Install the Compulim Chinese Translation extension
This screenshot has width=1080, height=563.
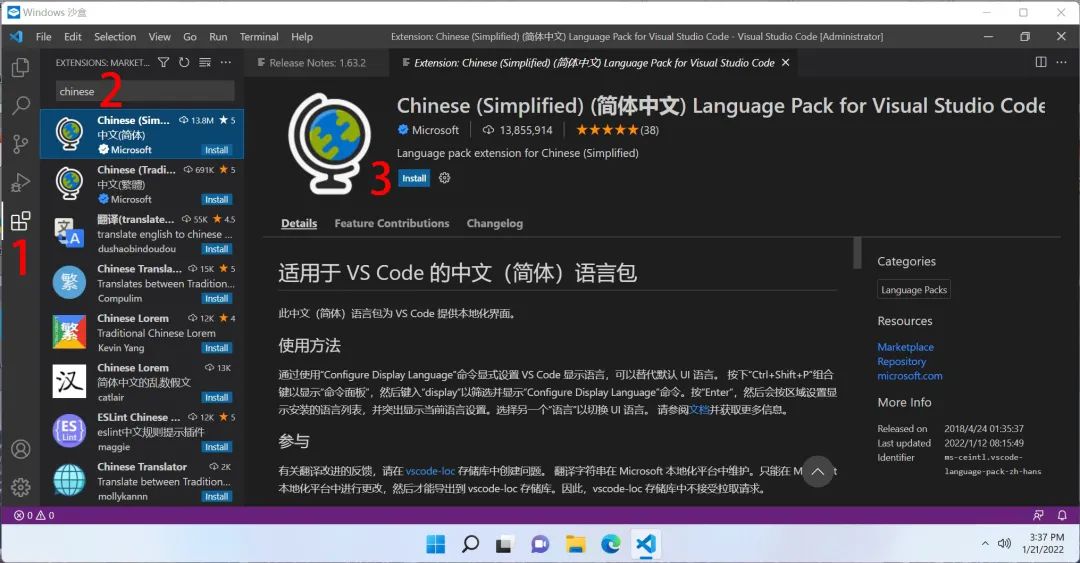point(216,298)
